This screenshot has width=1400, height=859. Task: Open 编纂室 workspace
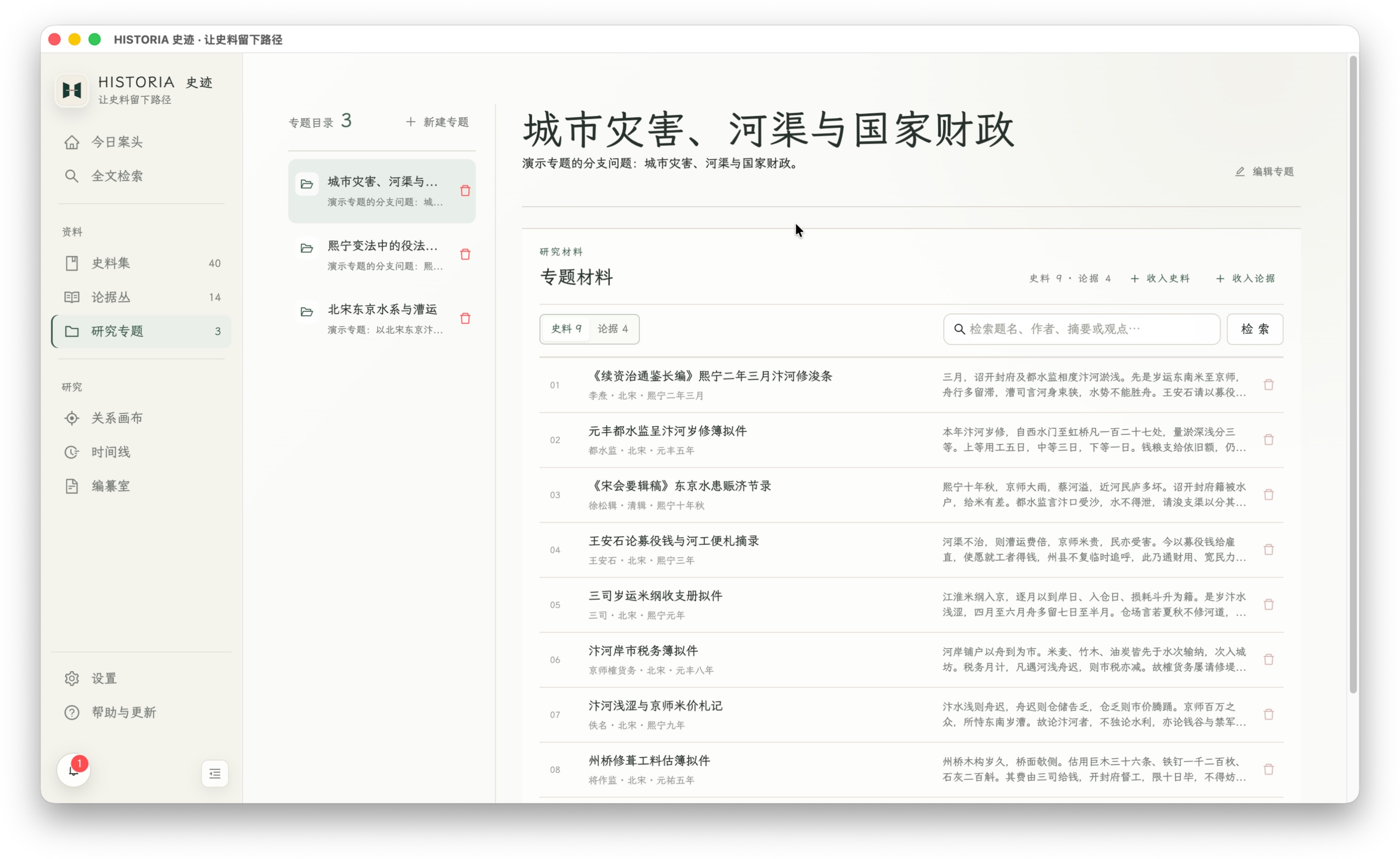pyautogui.click(x=141, y=486)
